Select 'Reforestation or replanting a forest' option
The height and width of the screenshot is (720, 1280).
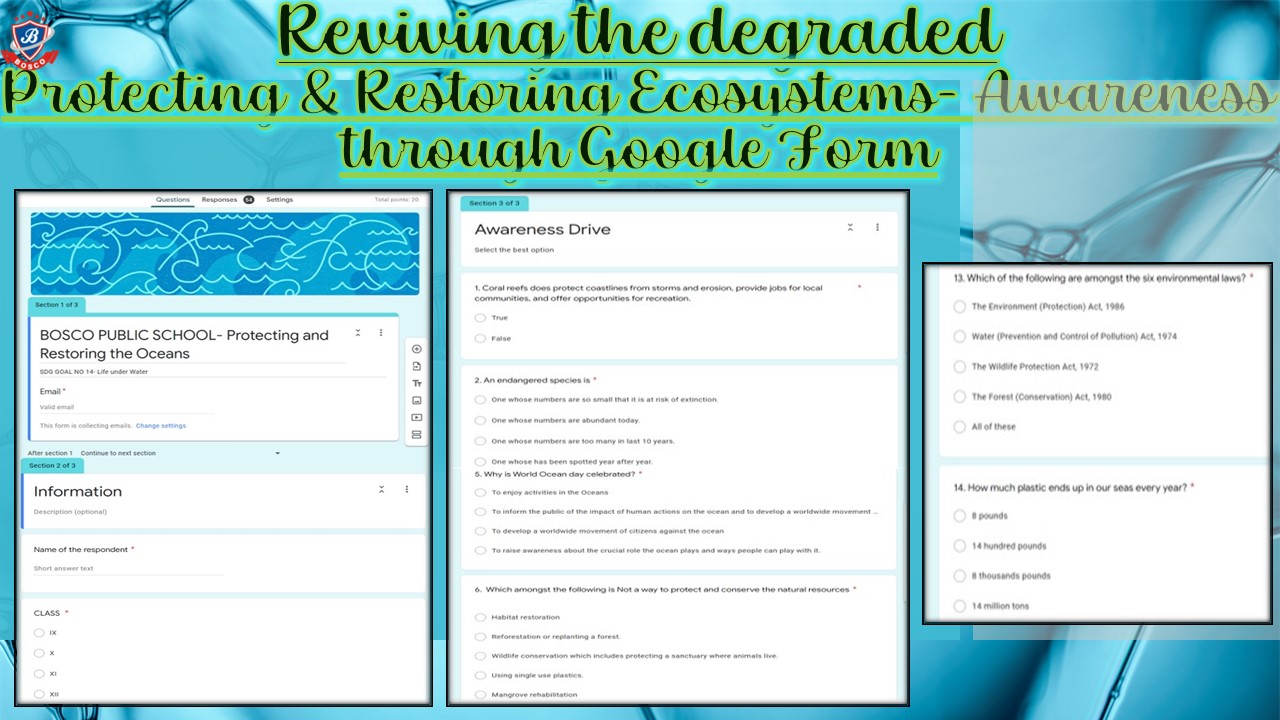(480, 637)
